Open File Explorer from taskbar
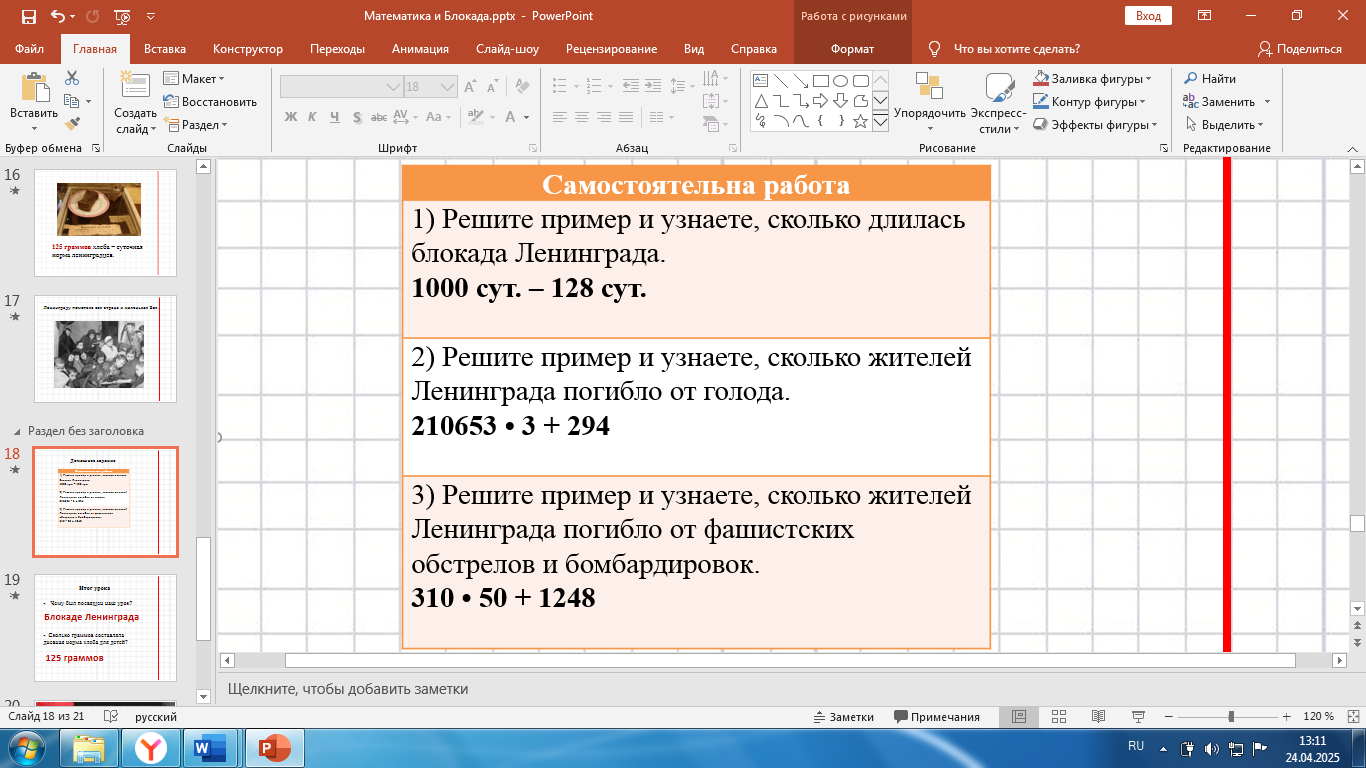1366x768 pixels. pos(90,748)
